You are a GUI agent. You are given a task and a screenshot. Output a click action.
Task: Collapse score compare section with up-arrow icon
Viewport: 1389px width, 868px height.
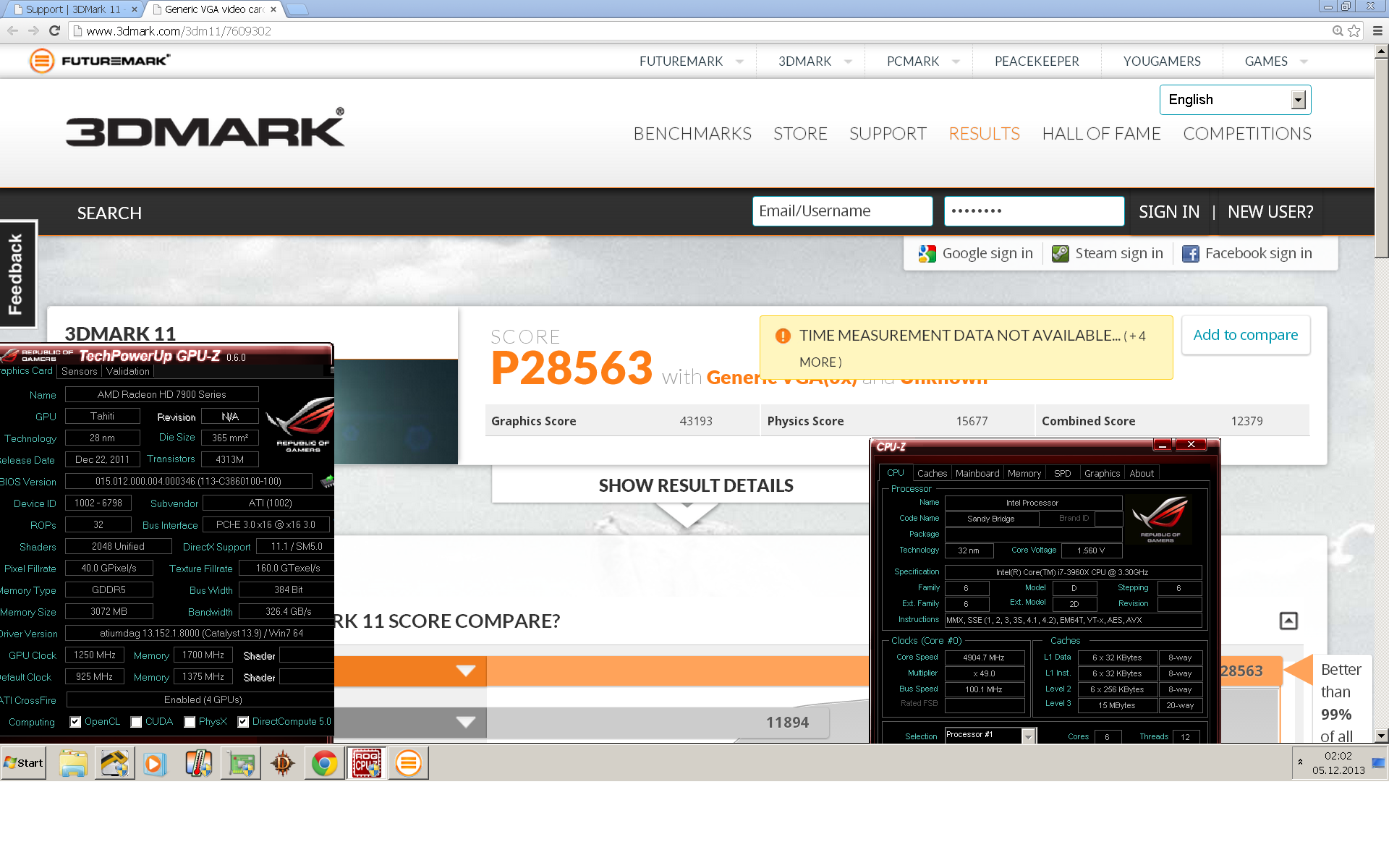pos(1288,621)
